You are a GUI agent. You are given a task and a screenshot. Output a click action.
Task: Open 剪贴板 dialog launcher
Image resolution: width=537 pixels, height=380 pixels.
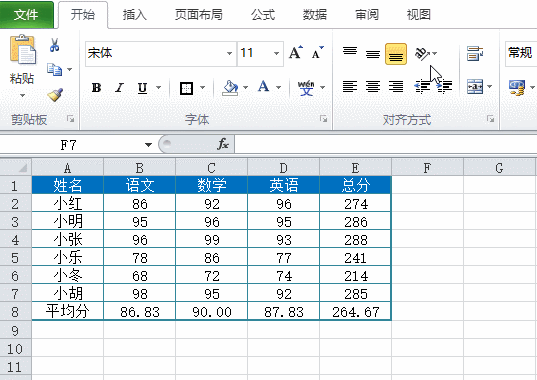pyautogui.click(x=71, y=119)
